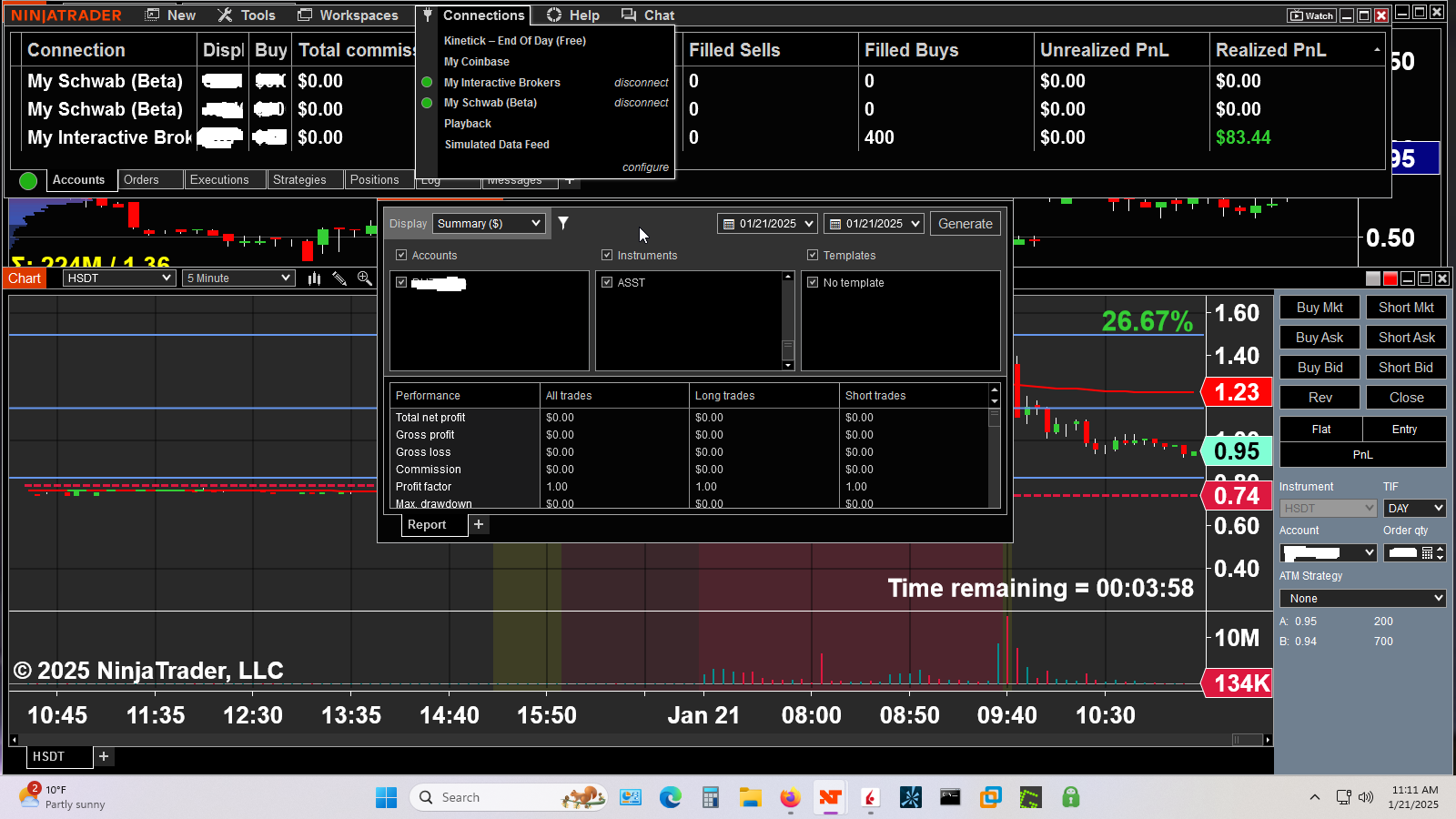This screenshot has height=819, width=1456.
Task: Click the Short Mkt button
Action: (x=1406, y=308)
